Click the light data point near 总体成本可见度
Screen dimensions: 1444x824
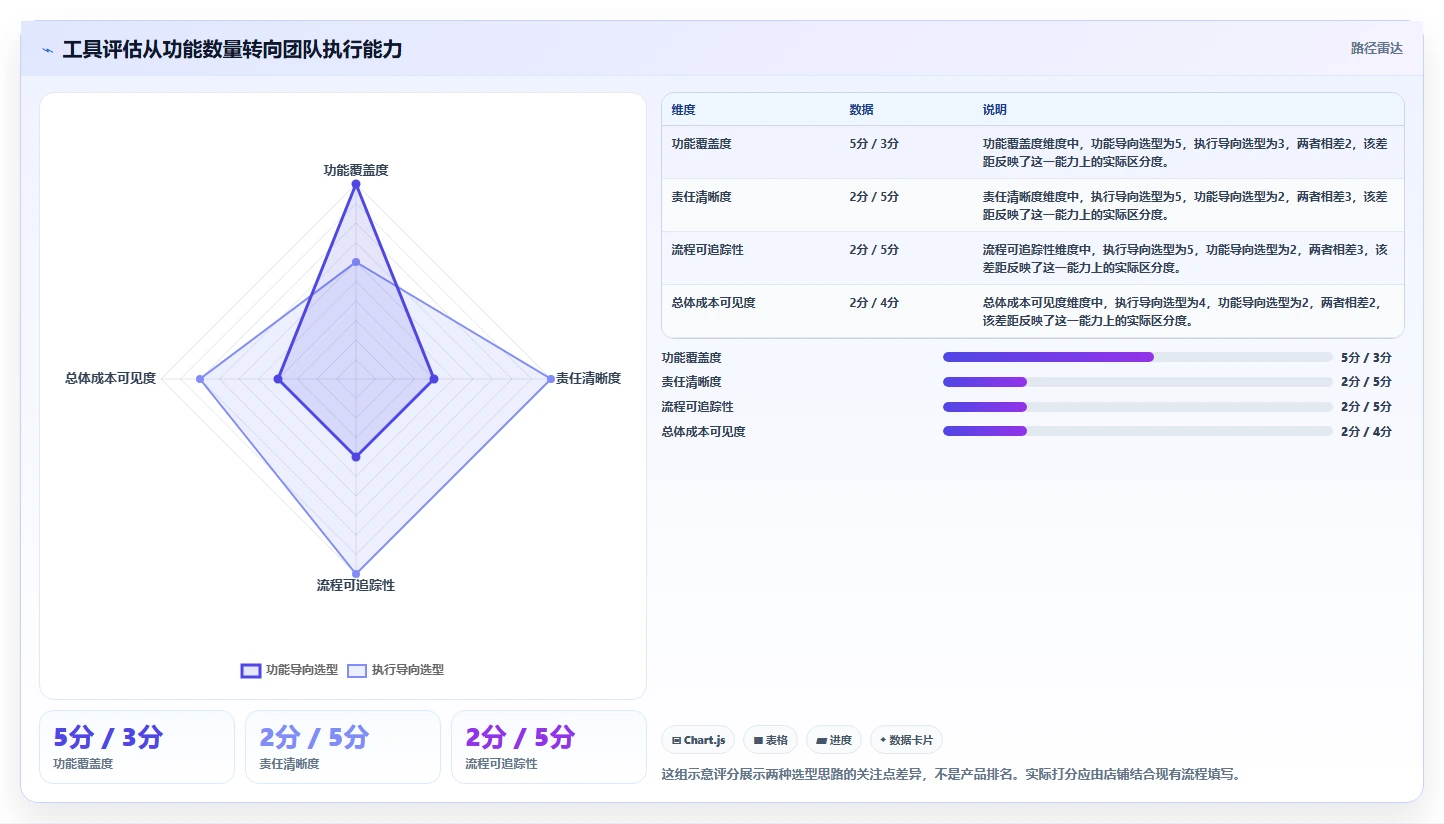tap(200, 379)
